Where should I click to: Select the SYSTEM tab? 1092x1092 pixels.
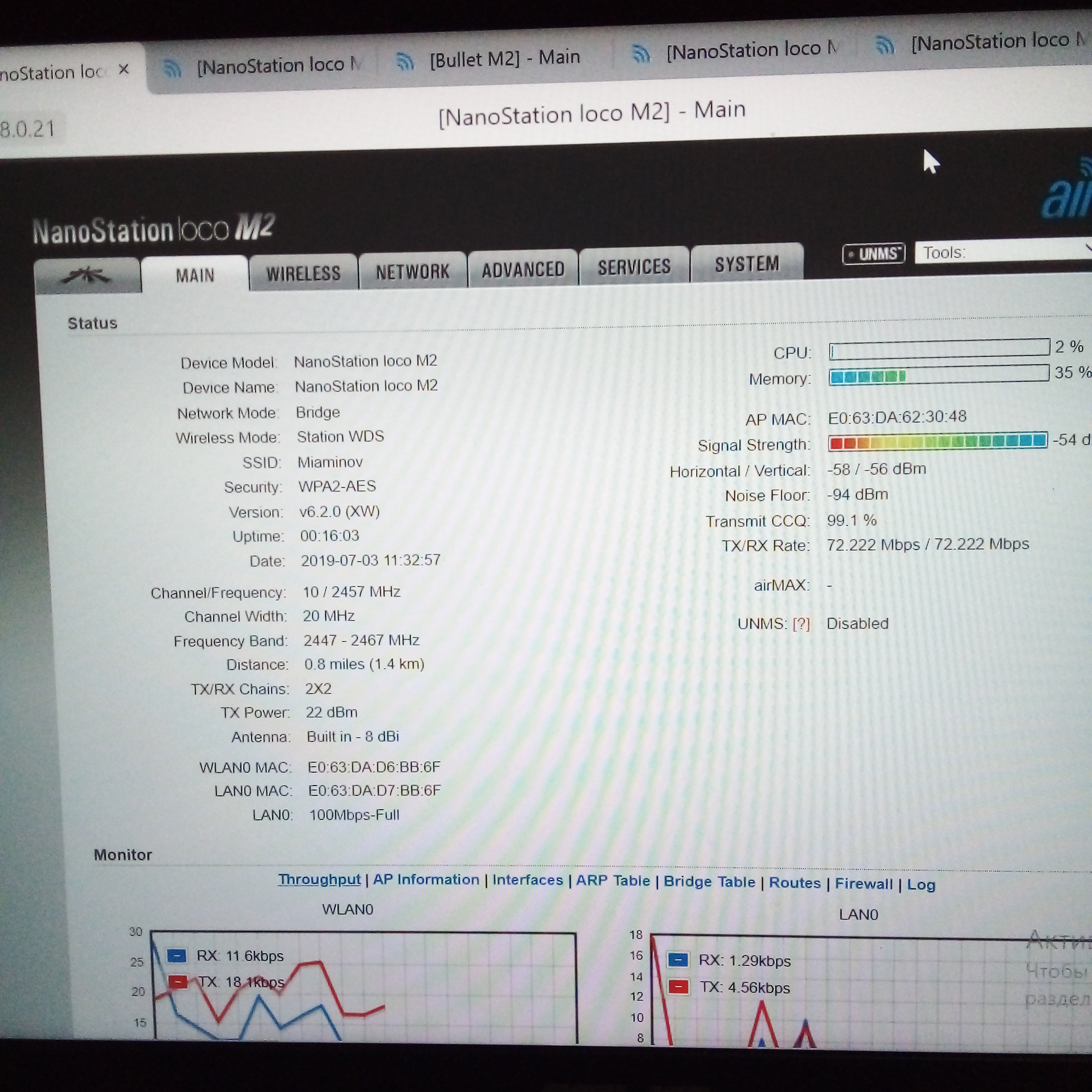(747, 264)
